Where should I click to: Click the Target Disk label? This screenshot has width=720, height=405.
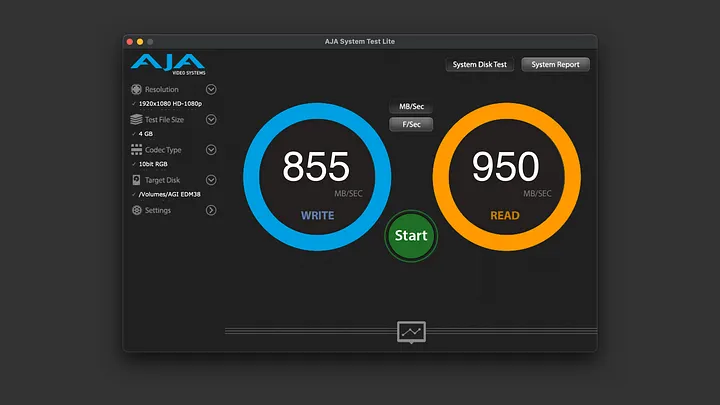(x=162, y=180)
